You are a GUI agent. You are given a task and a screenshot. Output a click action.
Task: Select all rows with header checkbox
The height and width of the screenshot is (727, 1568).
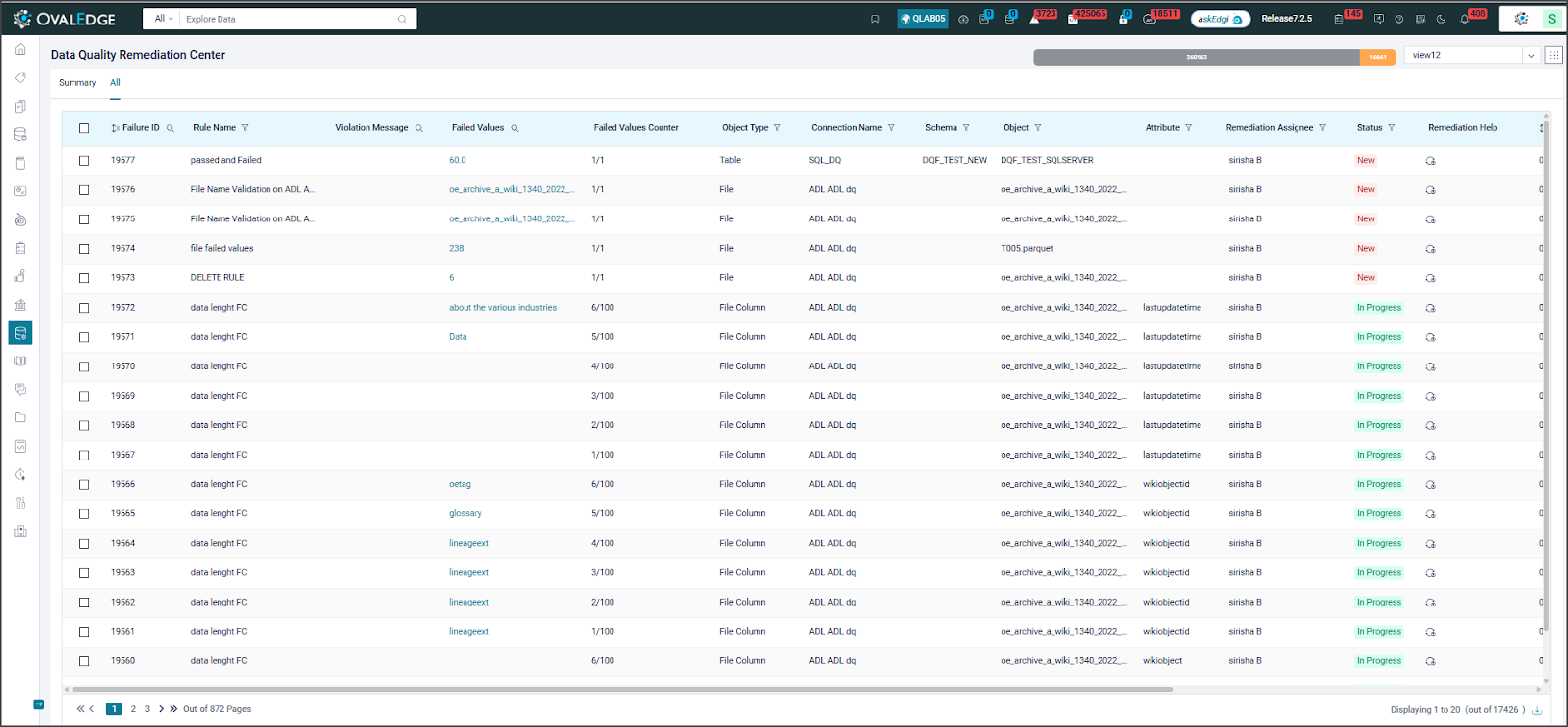[84, 128]
